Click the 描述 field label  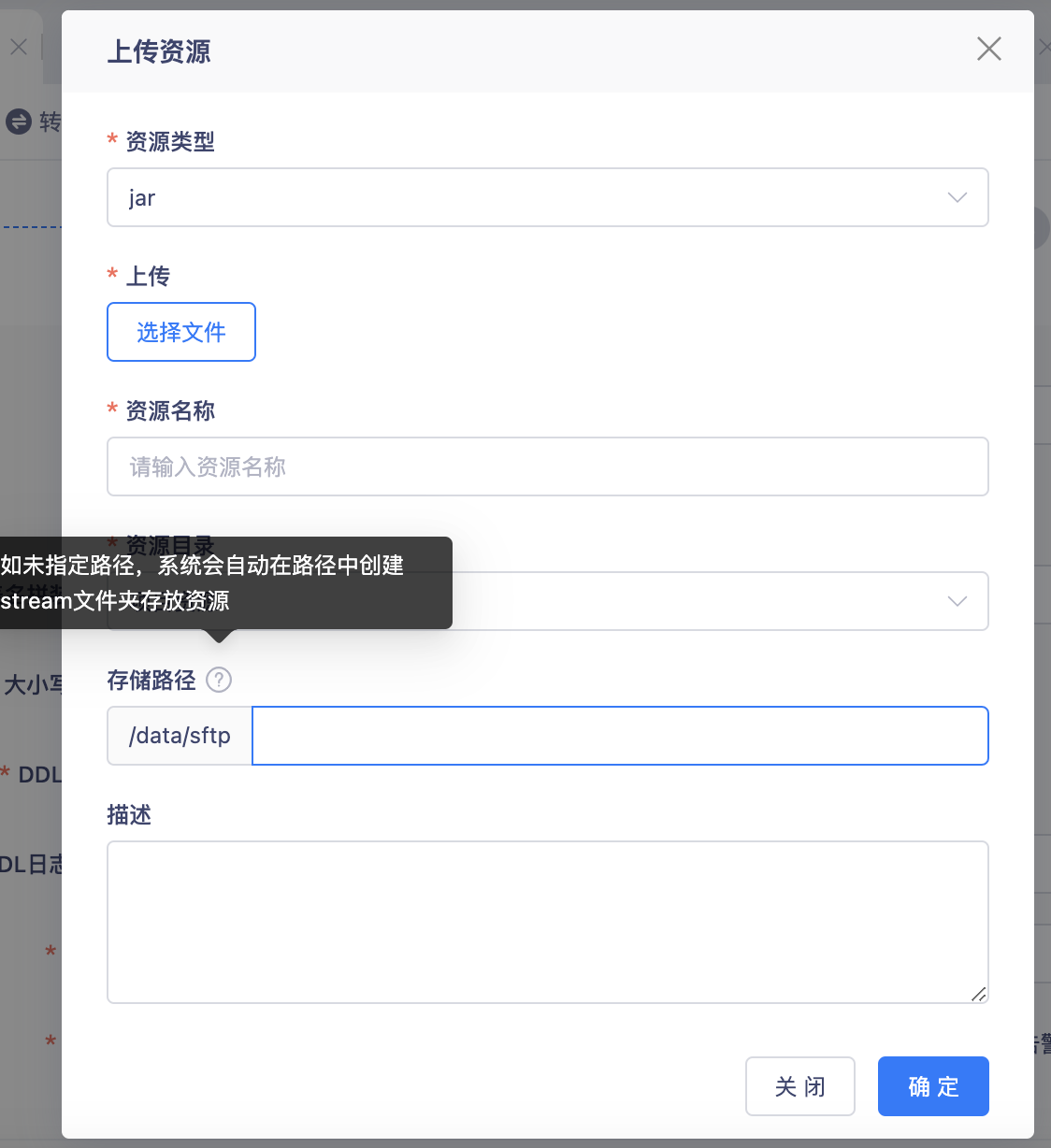tap(129, 814)
